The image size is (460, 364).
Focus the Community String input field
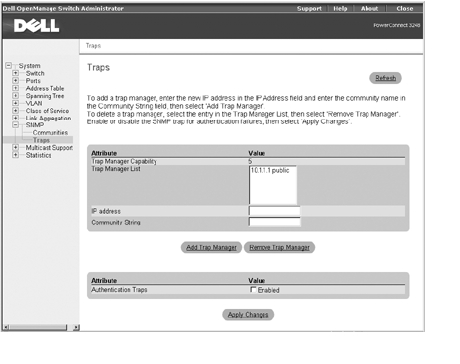pyautogui.click(x=274, y=222)
